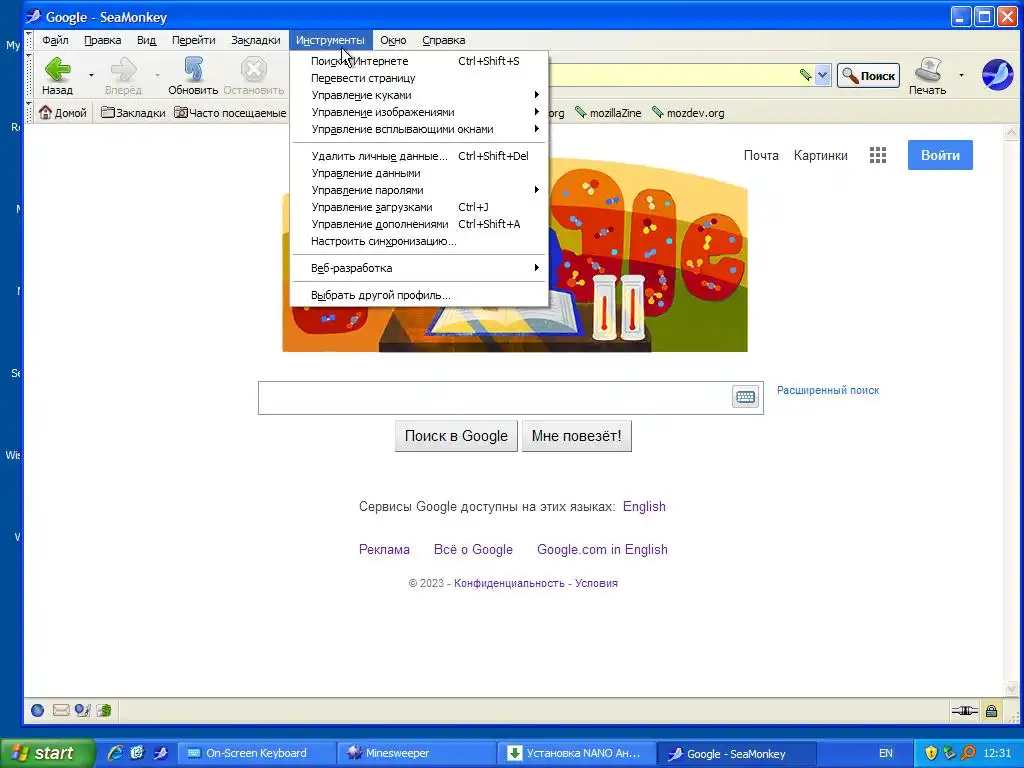This screenshot has height=768, width=1024.
Task: Open Управление дополнениями menu item
Action: (419, 224)
